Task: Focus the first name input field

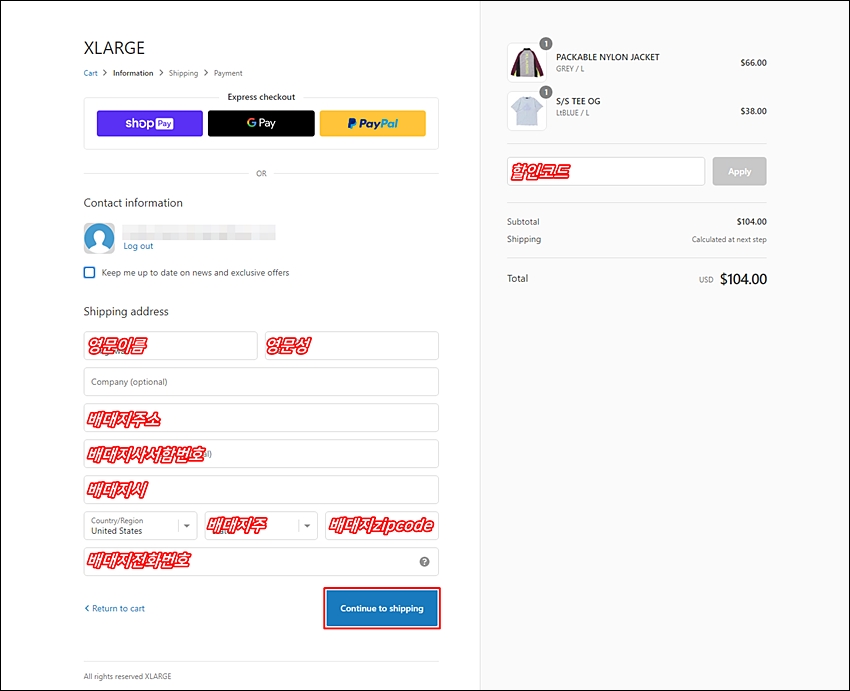Action: pos(170,346)
